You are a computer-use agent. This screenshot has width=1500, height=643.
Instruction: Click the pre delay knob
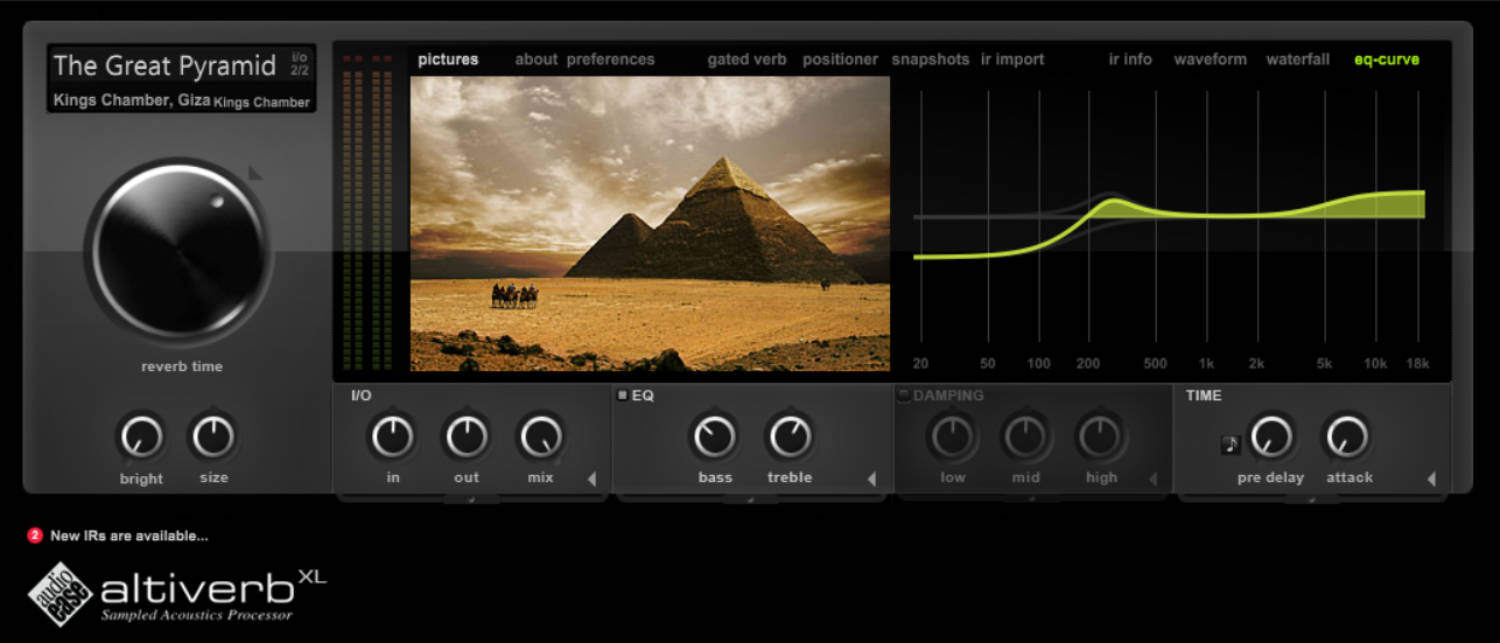1271,437
